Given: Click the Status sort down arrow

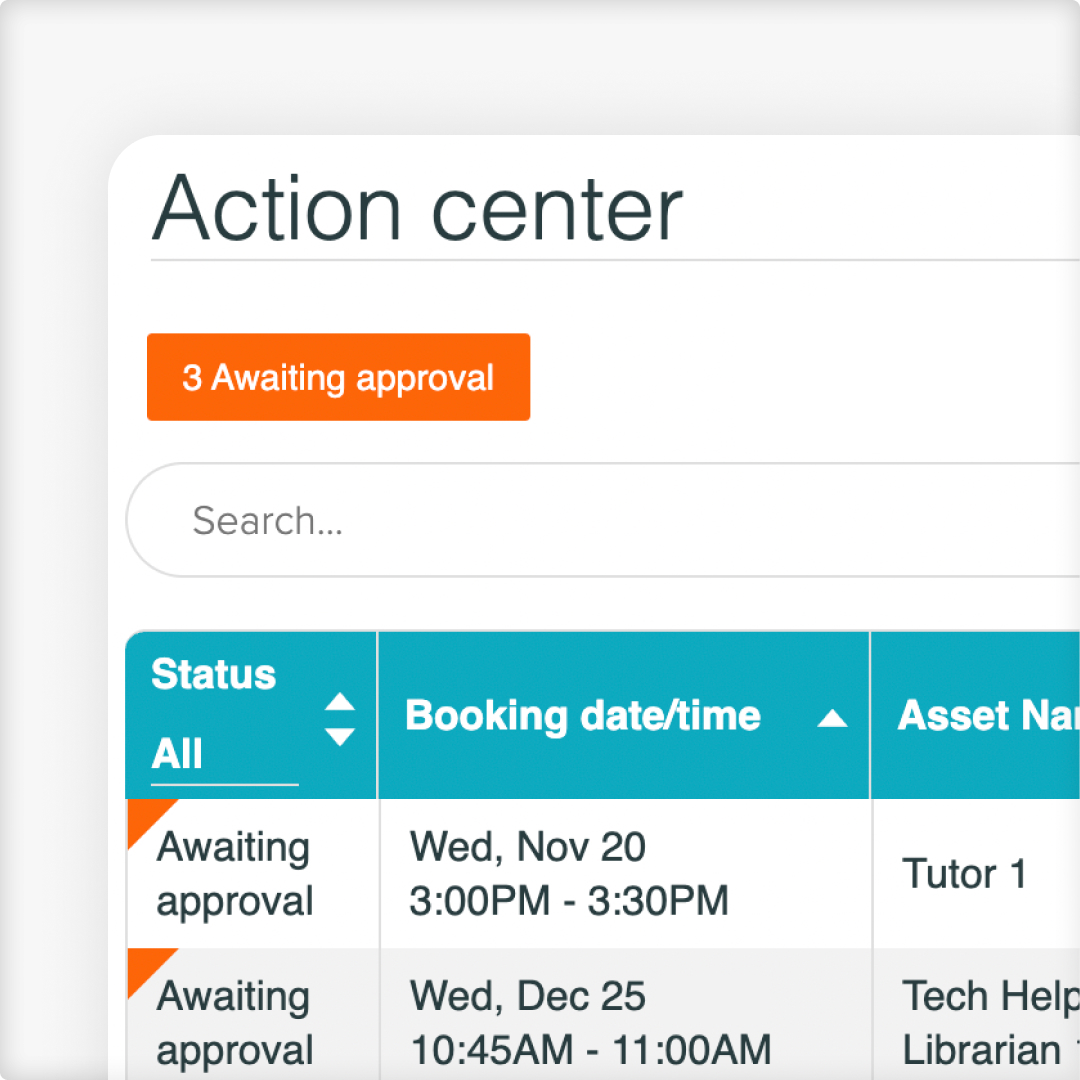Looking at the screenshot, I should 340,737.
